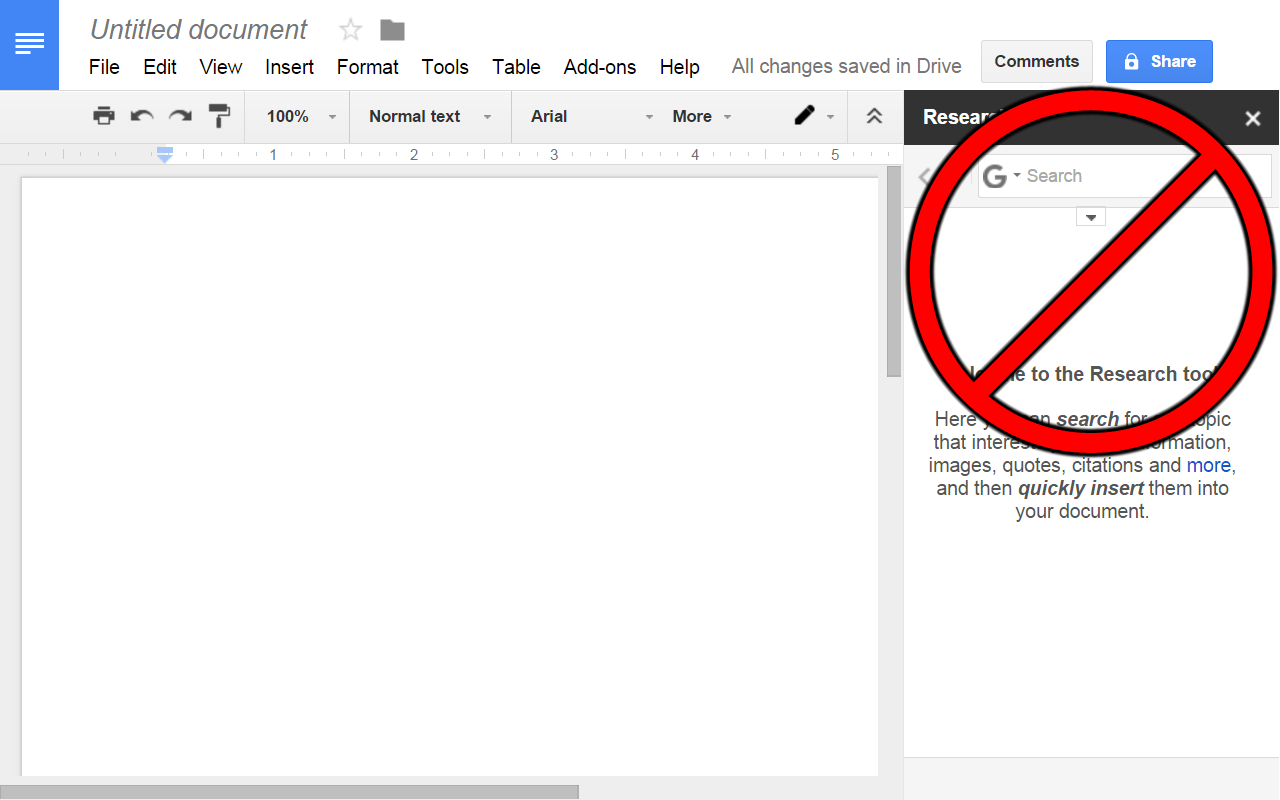Open the Format menu
The height and width of the screenshot is (800, 1280).
pyautogui.click(x=368, y=67)
